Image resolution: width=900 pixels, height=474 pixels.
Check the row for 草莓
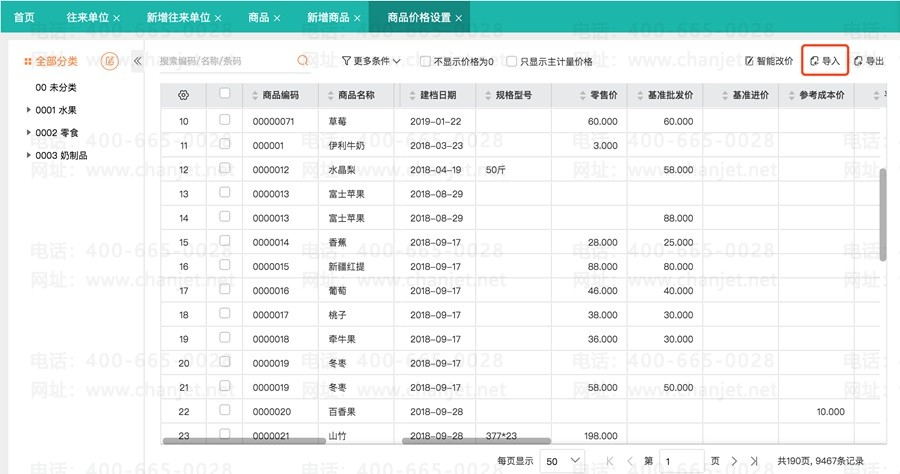[224, 119]
